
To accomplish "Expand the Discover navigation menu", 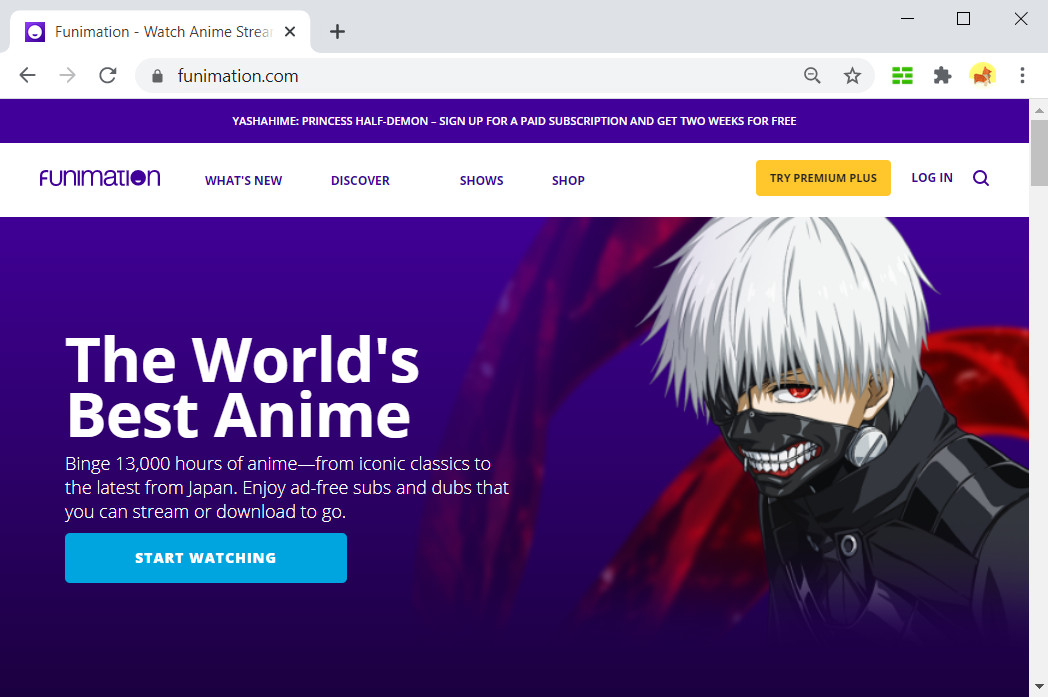I will click(x=360, y=181).
